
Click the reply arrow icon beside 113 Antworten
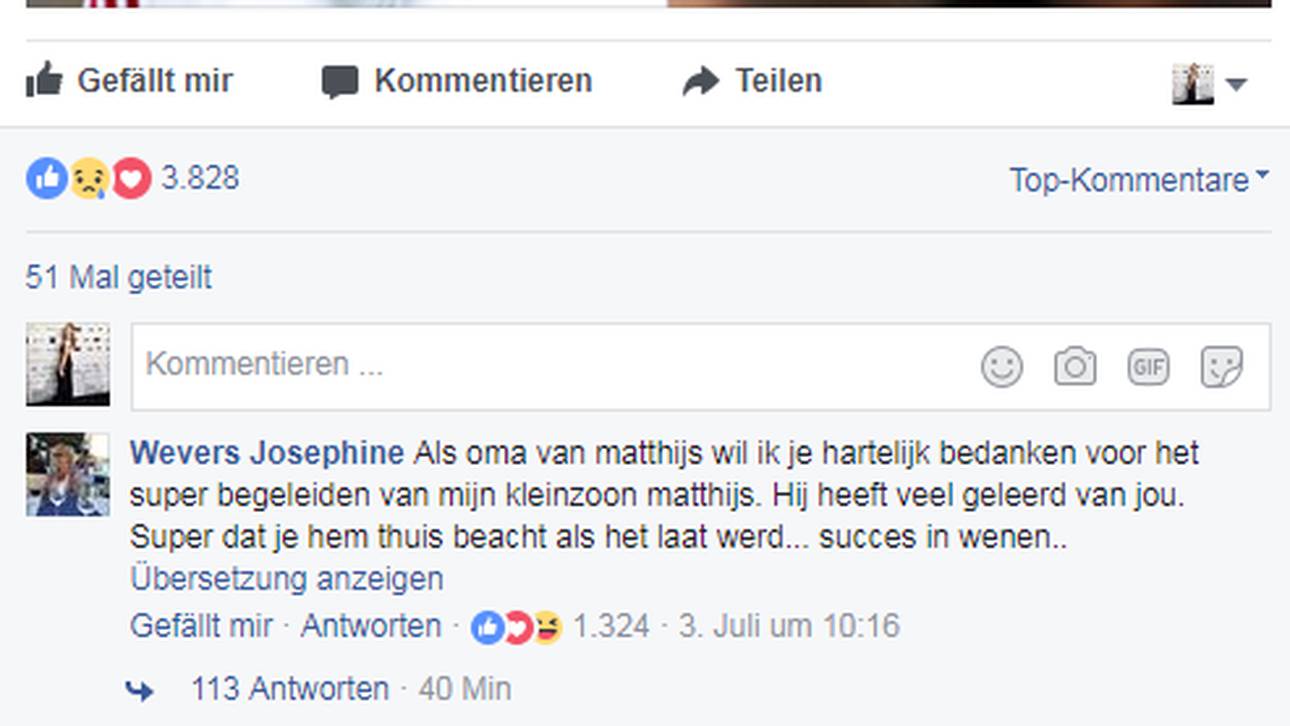tap(140, 690)
